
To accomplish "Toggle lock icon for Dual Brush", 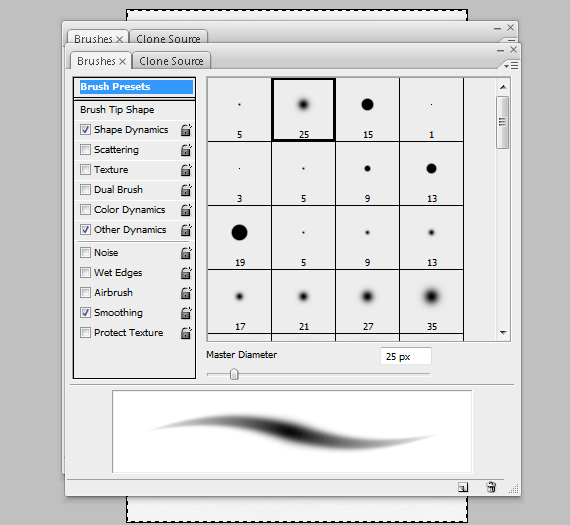I will [x=186, y=190].
